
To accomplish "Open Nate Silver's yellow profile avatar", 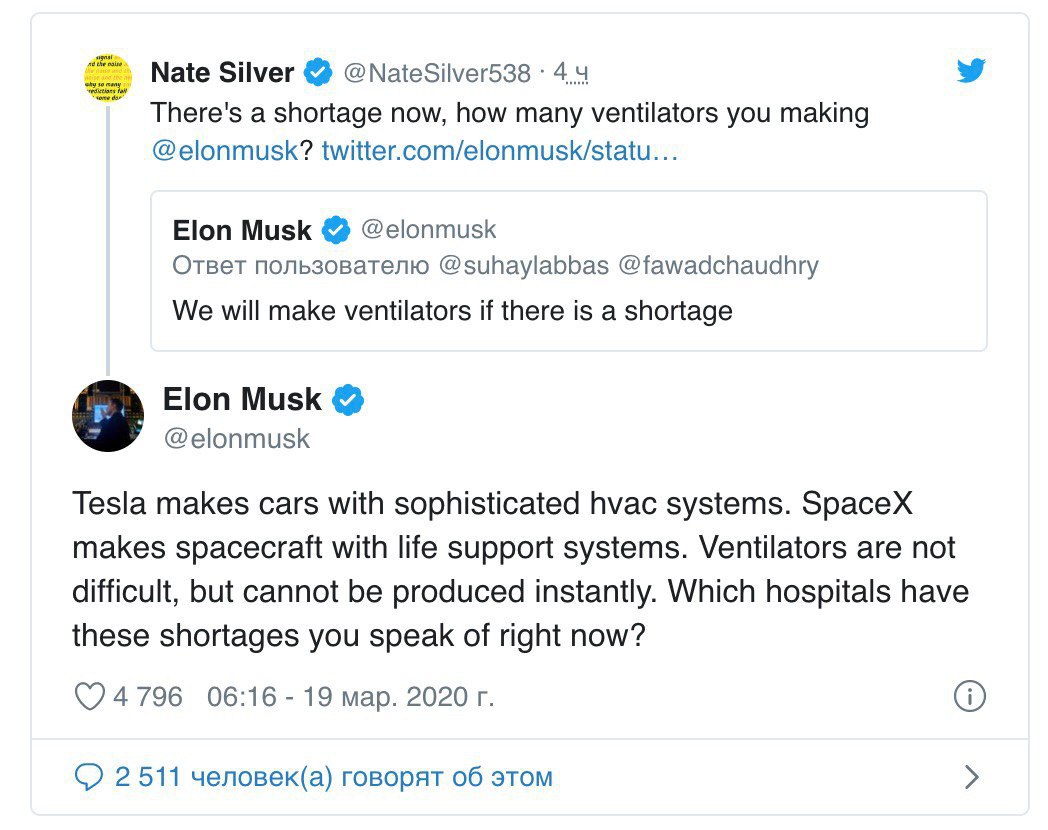I will [x=108, y=78].
